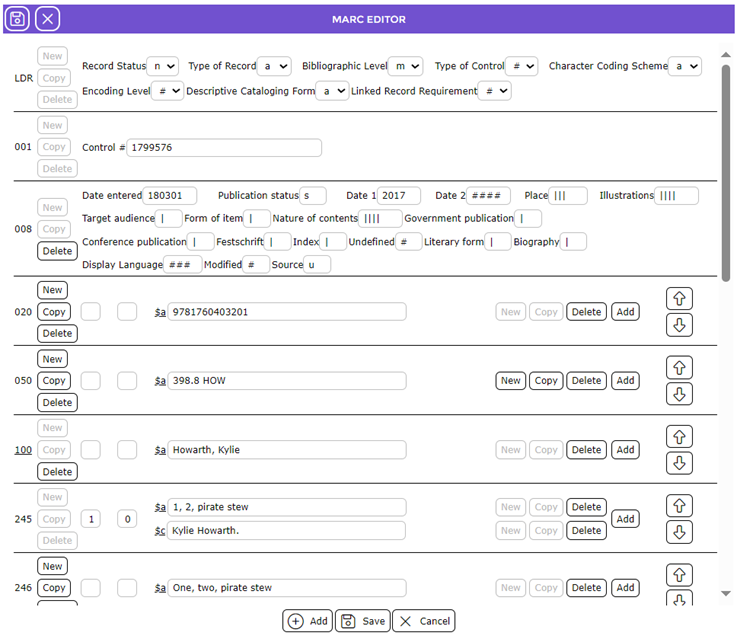Click the 245 $a title field
Screen dimensions: 737x639
pos(287,507)
